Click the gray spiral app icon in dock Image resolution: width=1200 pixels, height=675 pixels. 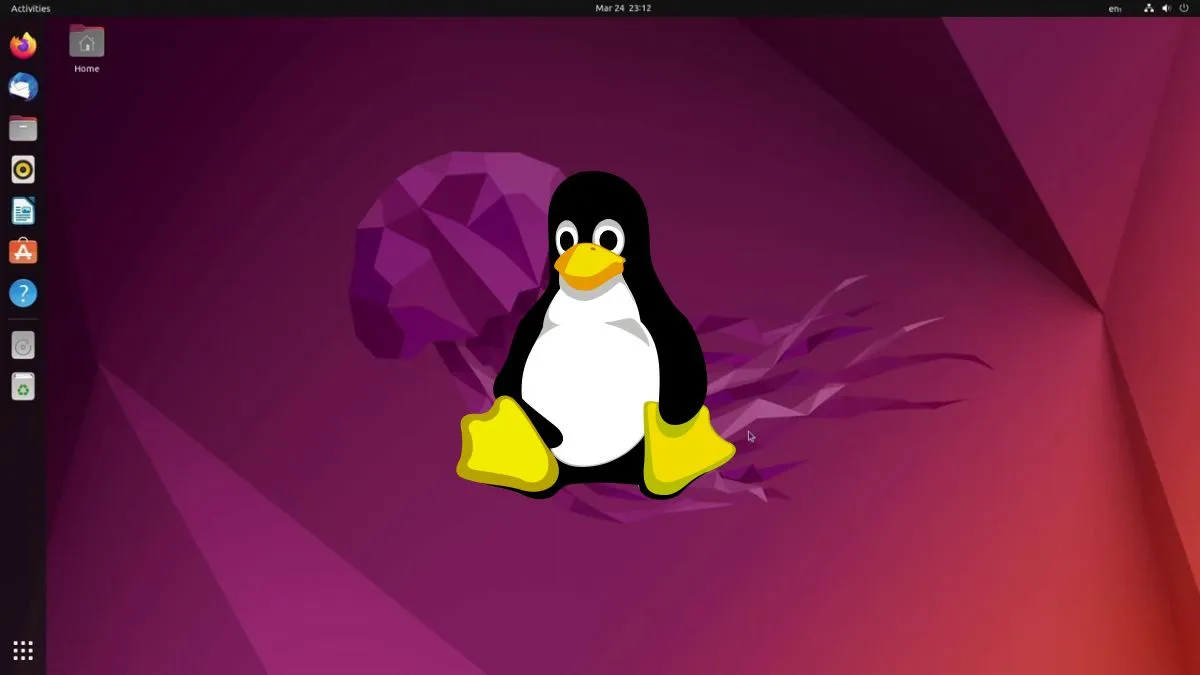point(23,345)
